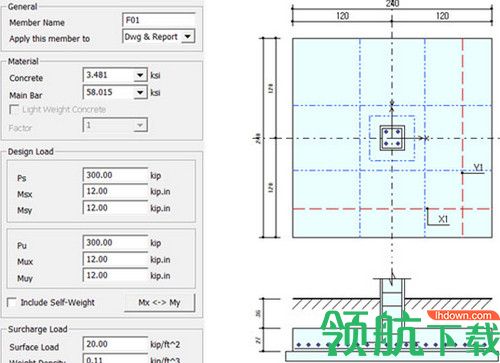Open the Concrete strength dropdown arrow
This screenshot has height=363, width=500.
140,75
